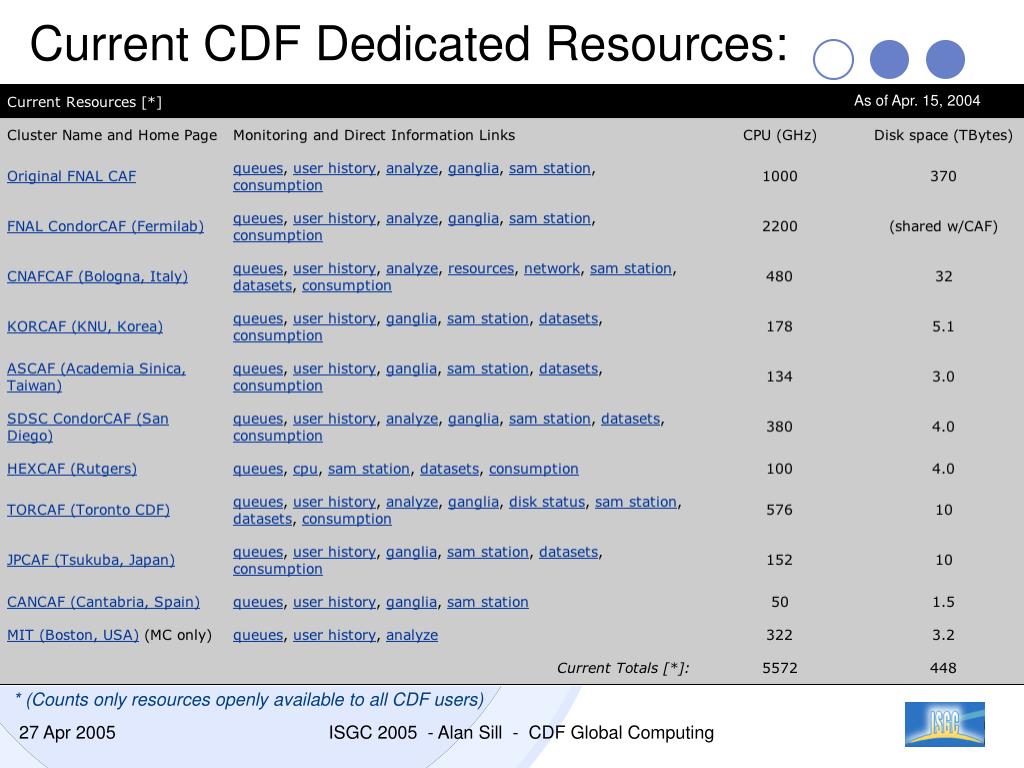Click analyze in SDSC CondorCAF row
The height and width of the screenshot is (768, 1024).
point(412,419)
